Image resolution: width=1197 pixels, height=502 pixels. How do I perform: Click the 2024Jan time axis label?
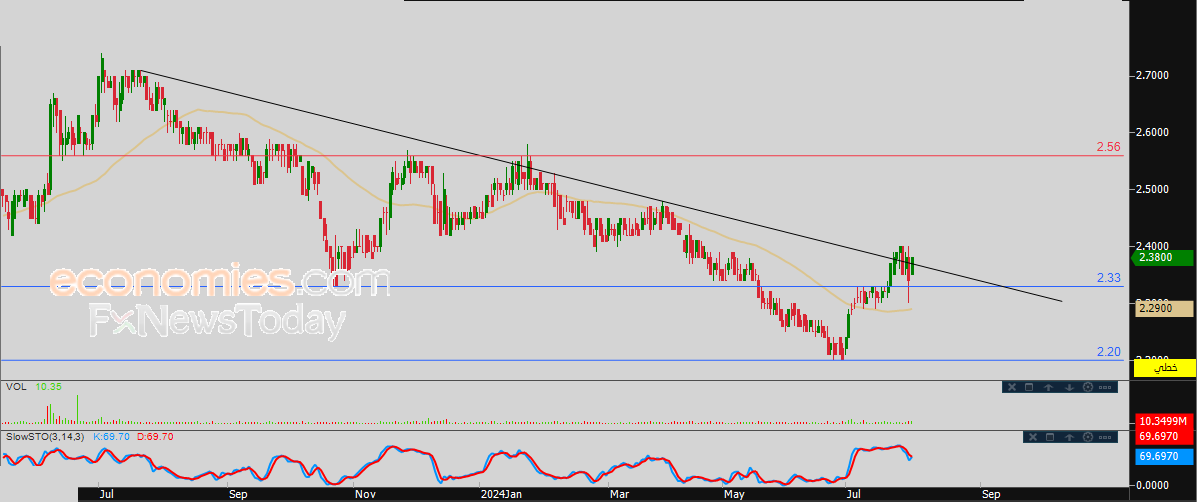(x=500, y=494)
